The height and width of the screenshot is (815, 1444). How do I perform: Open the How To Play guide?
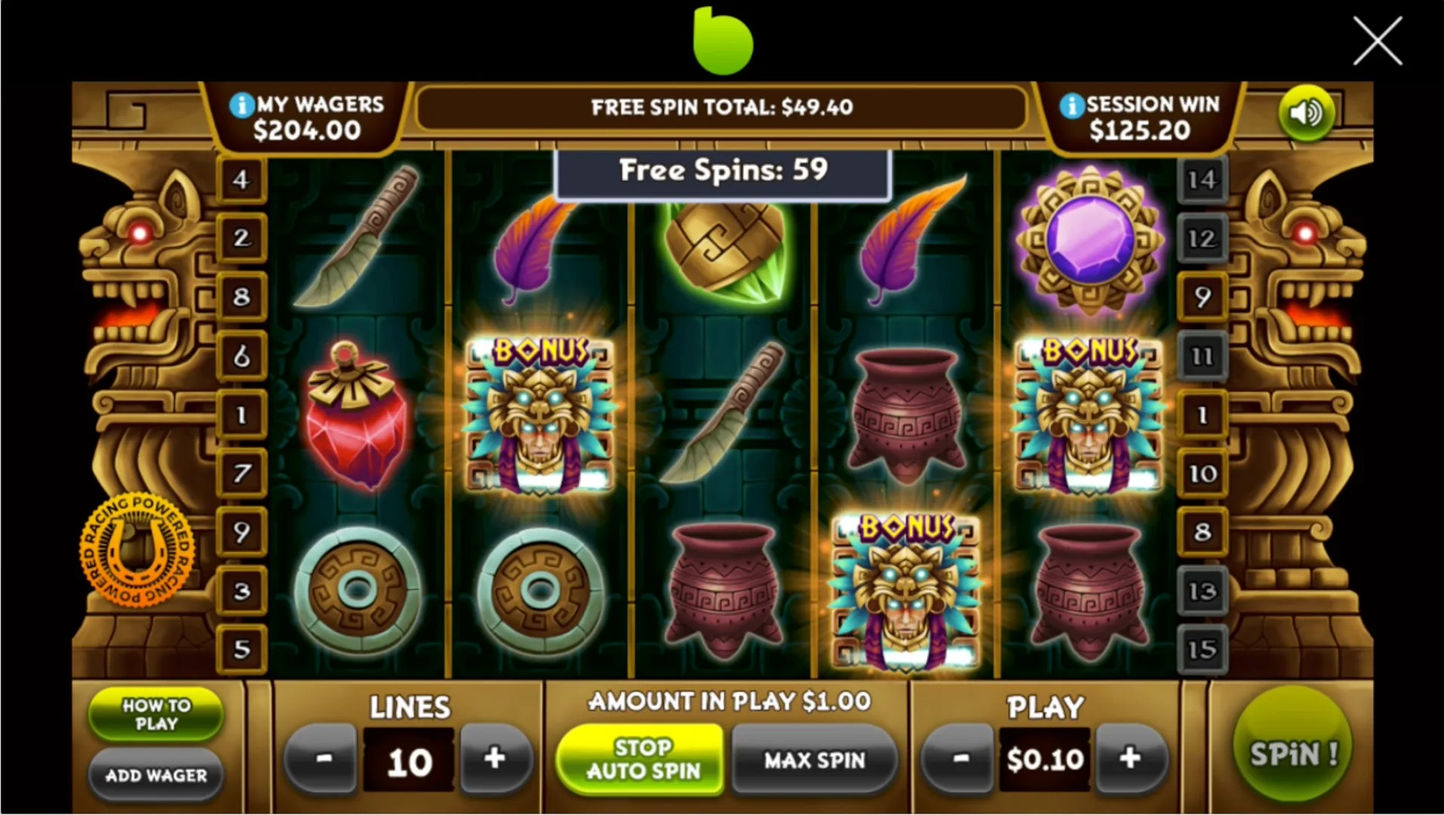click(x=156, y=714)
